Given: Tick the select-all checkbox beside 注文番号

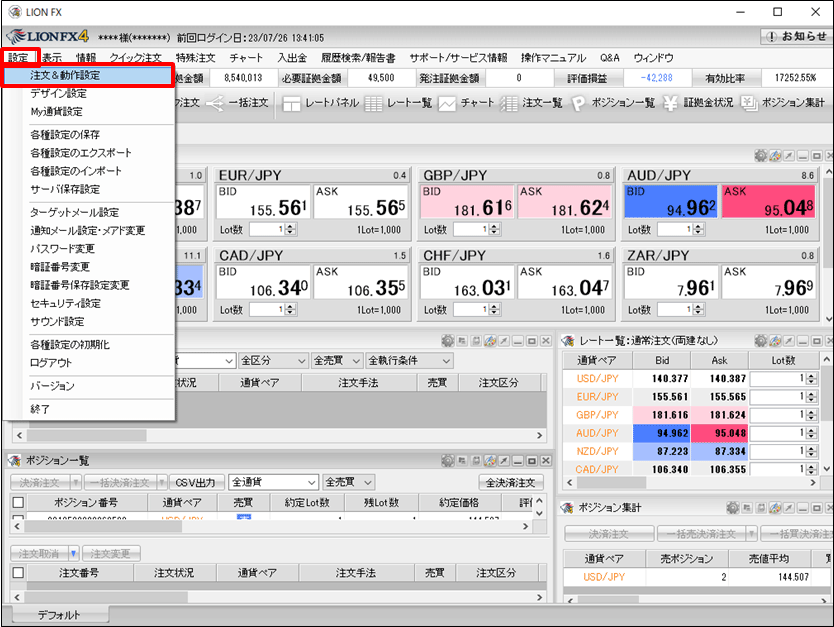Looking at the screenshot, I should click(x=18, y=573).
